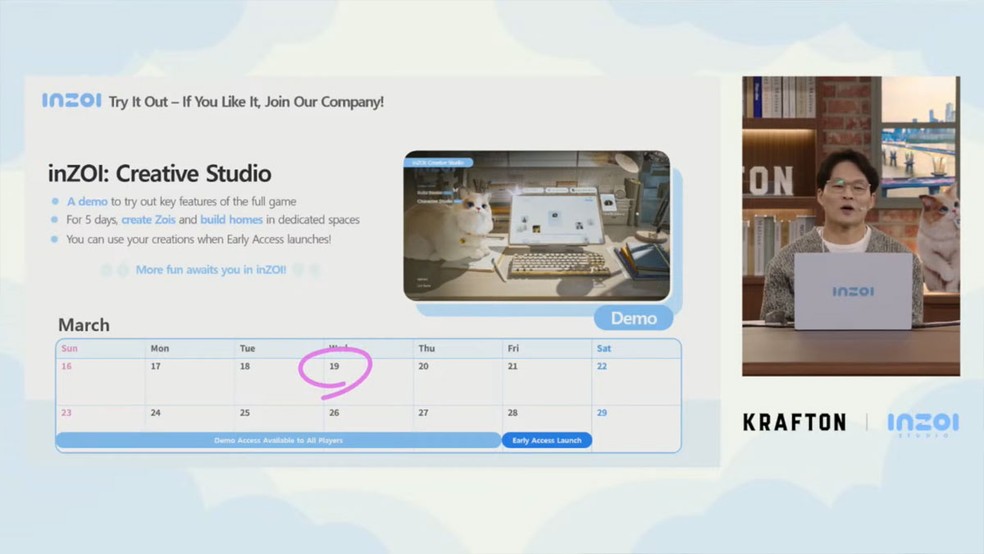This screenshot has height=554, width=984.
Task: Click the 'Thu' column header
Action: 427,348
